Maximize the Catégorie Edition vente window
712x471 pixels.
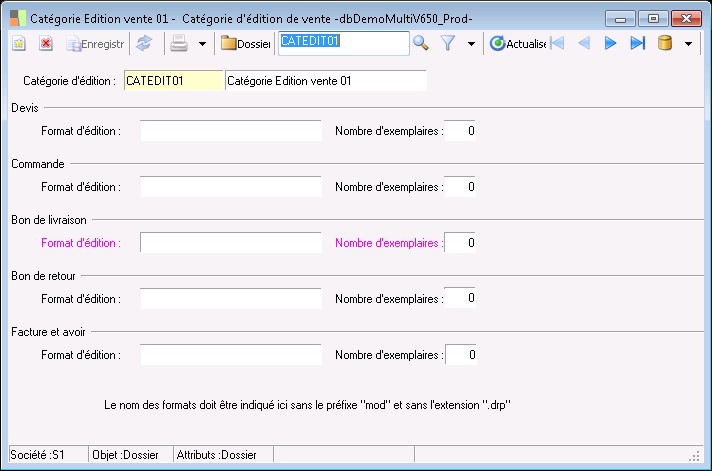click(x=653, y=19)
